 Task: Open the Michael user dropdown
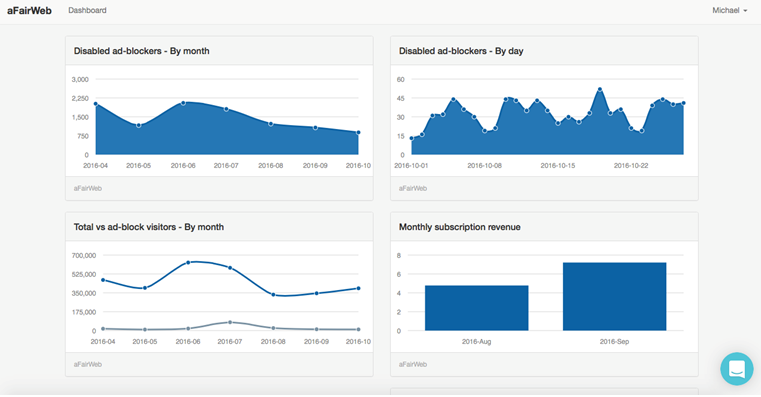(x=729, y=10)
